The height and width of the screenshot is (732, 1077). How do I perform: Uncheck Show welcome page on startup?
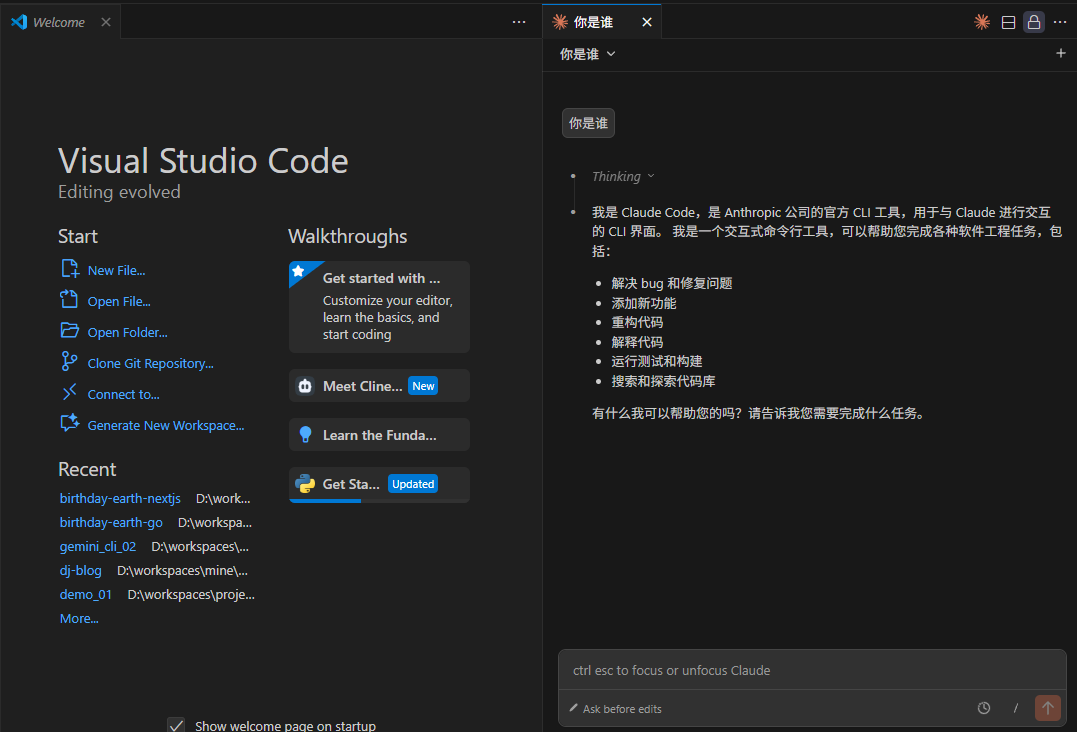pyautogui.click(x=176, y=726)
